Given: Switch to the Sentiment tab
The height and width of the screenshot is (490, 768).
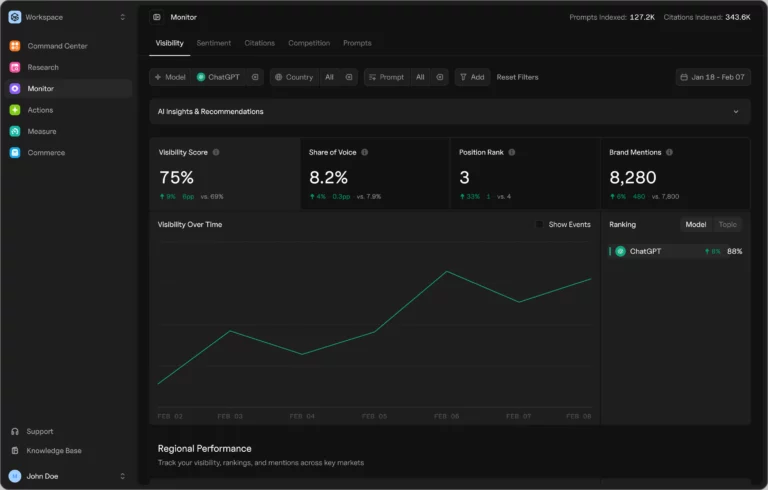Looking at the screenshot, I should click(x=214, y=43).
